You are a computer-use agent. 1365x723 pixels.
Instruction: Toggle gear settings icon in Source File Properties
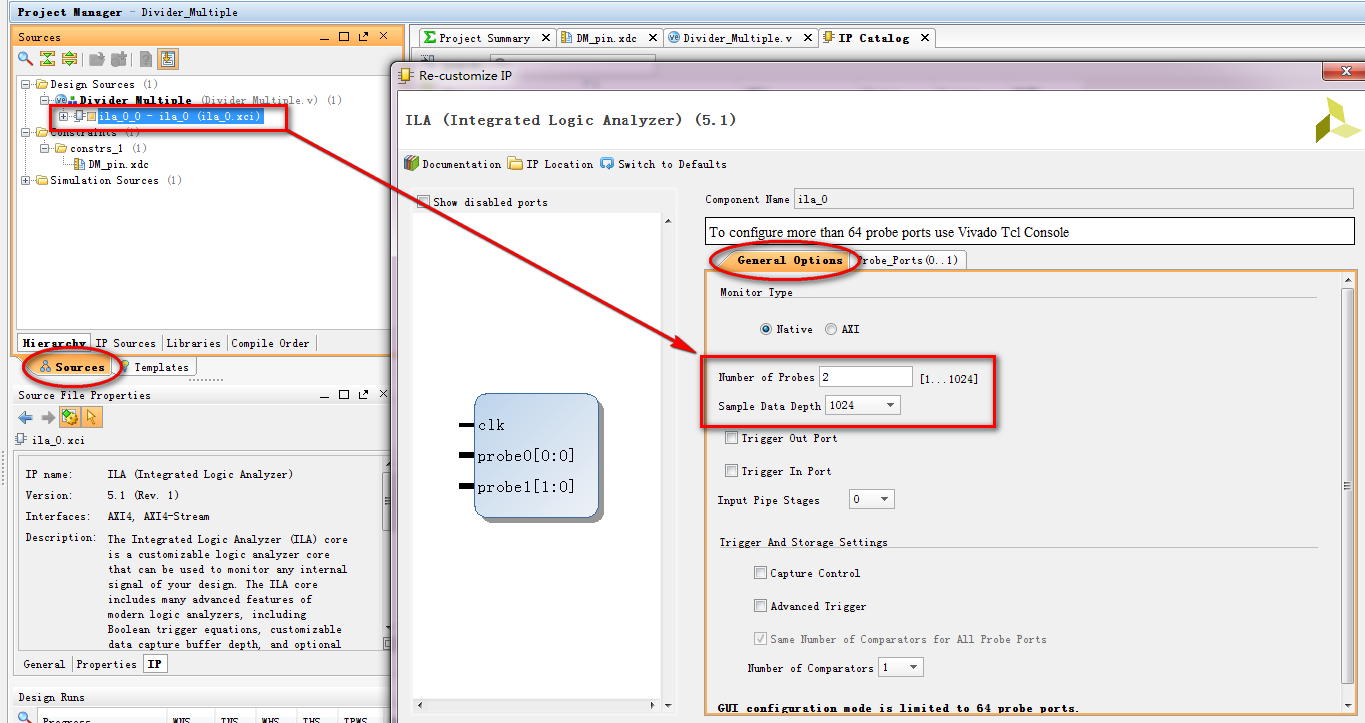[70, 418]
